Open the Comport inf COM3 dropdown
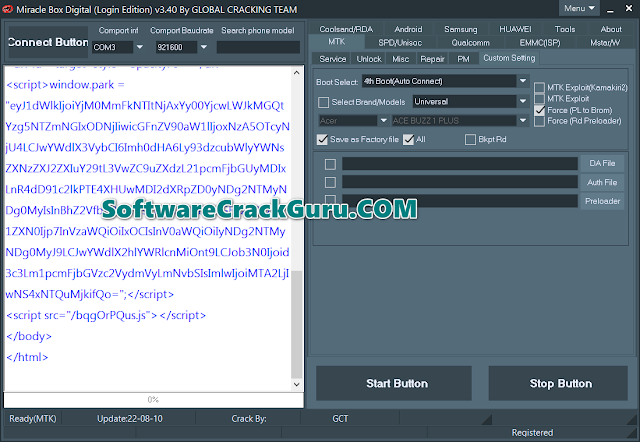The width and height of the screenshot is (640, 442). [140, 47]
